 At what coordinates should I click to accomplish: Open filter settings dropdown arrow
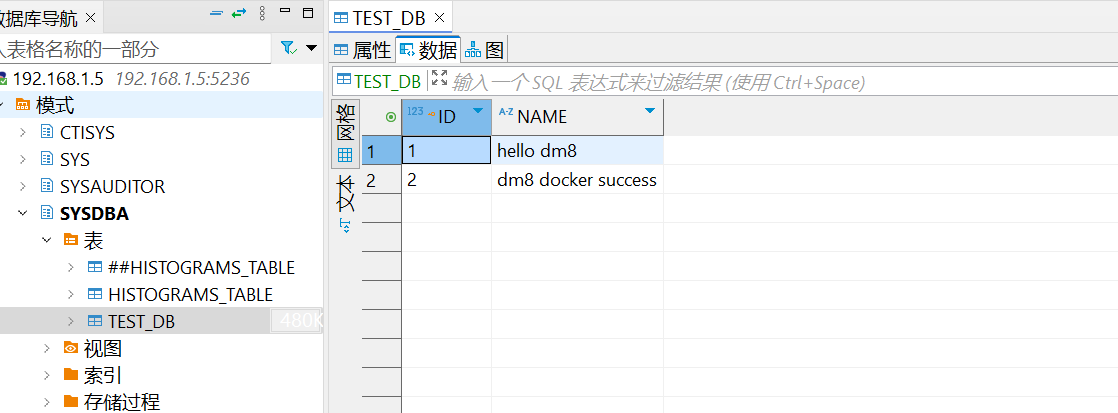312,49
